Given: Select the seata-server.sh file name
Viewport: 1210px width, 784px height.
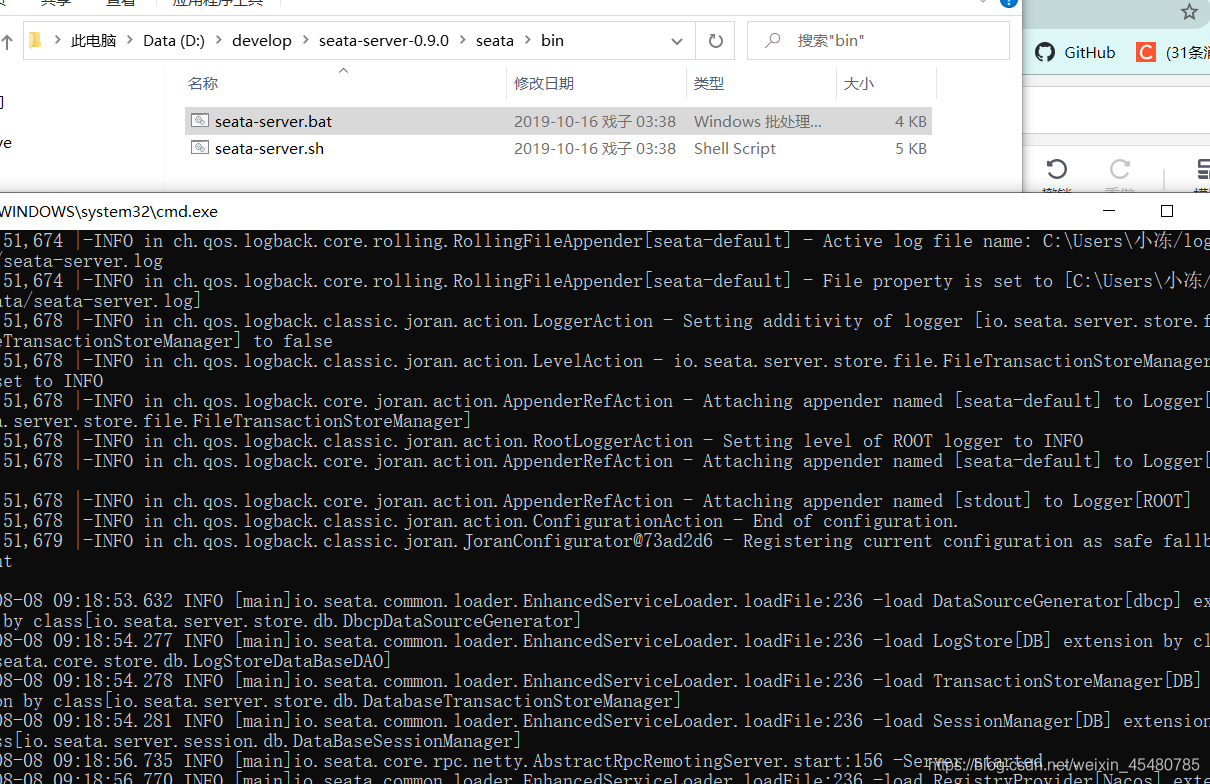Looking at the screenshot, I should (269, 148).
